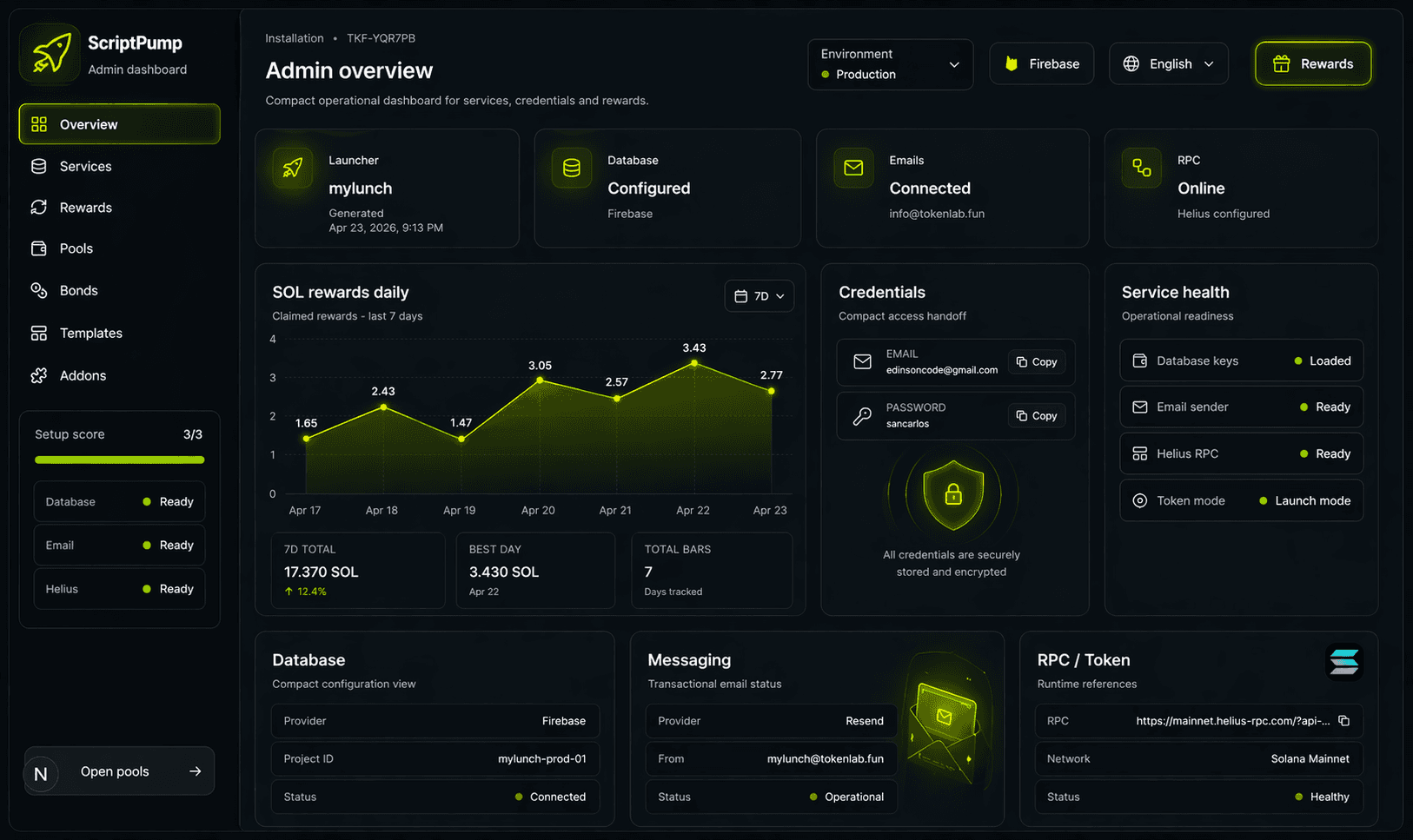The width and height of the screenshot is (1413, 840).
Task: Click the Addons puzzle icon in sidebar
Action: [39, 375]
